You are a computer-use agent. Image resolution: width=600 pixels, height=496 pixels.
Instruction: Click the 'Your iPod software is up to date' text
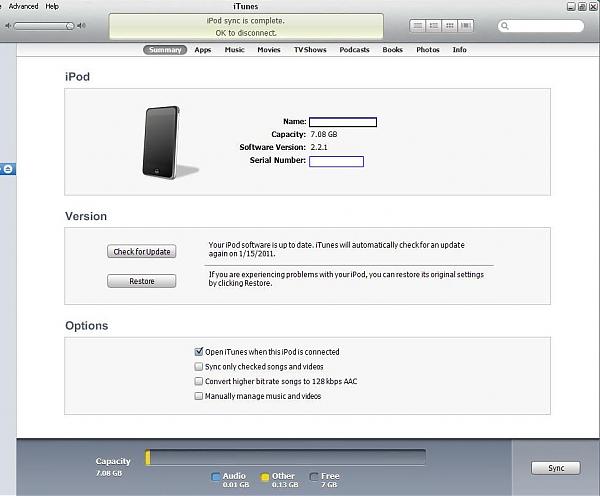pyautogui.click(x=336, y=249)
